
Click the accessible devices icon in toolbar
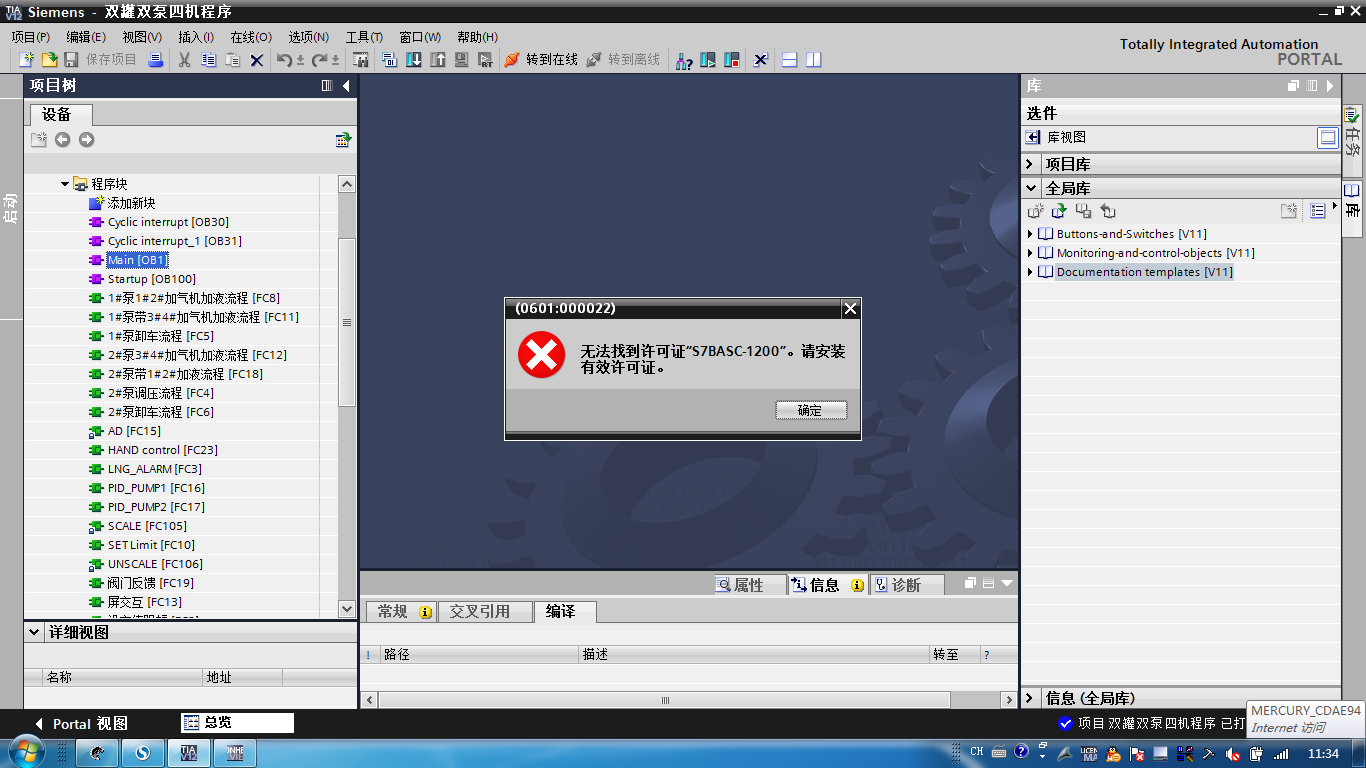[684, 60]
